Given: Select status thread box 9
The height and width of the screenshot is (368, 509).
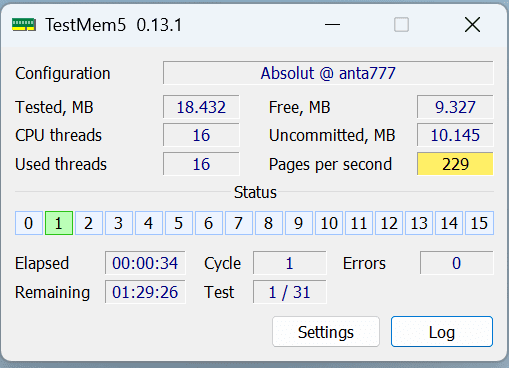Looking at the screenshot, I should click(x=299, y=223).
